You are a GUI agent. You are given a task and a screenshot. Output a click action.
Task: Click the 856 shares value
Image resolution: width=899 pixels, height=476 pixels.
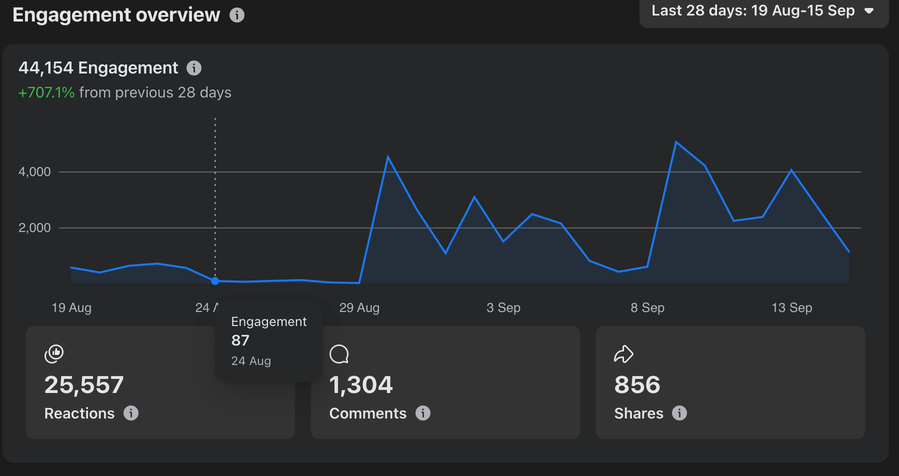(637, 385)
